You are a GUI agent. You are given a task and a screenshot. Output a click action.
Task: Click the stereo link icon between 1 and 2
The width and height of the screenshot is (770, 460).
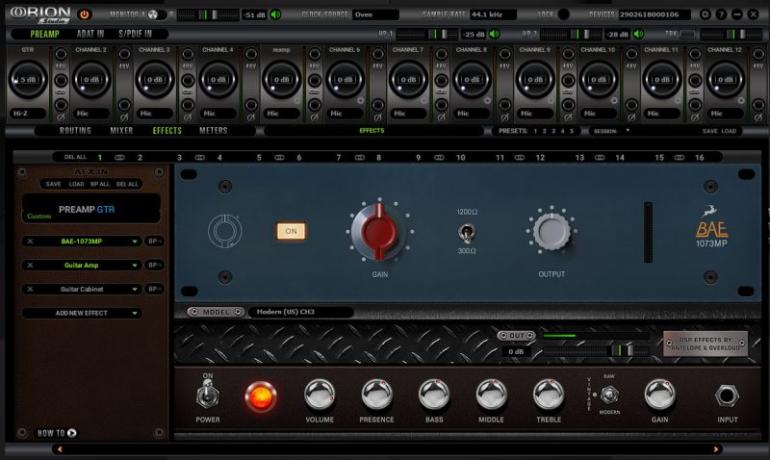tap(119, 158)
